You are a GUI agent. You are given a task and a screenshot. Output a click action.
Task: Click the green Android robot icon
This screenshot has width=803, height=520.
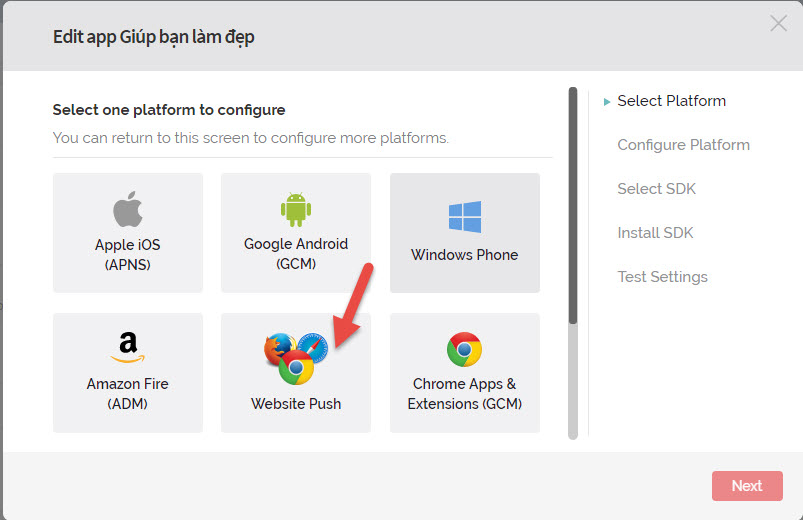[296, 210]
